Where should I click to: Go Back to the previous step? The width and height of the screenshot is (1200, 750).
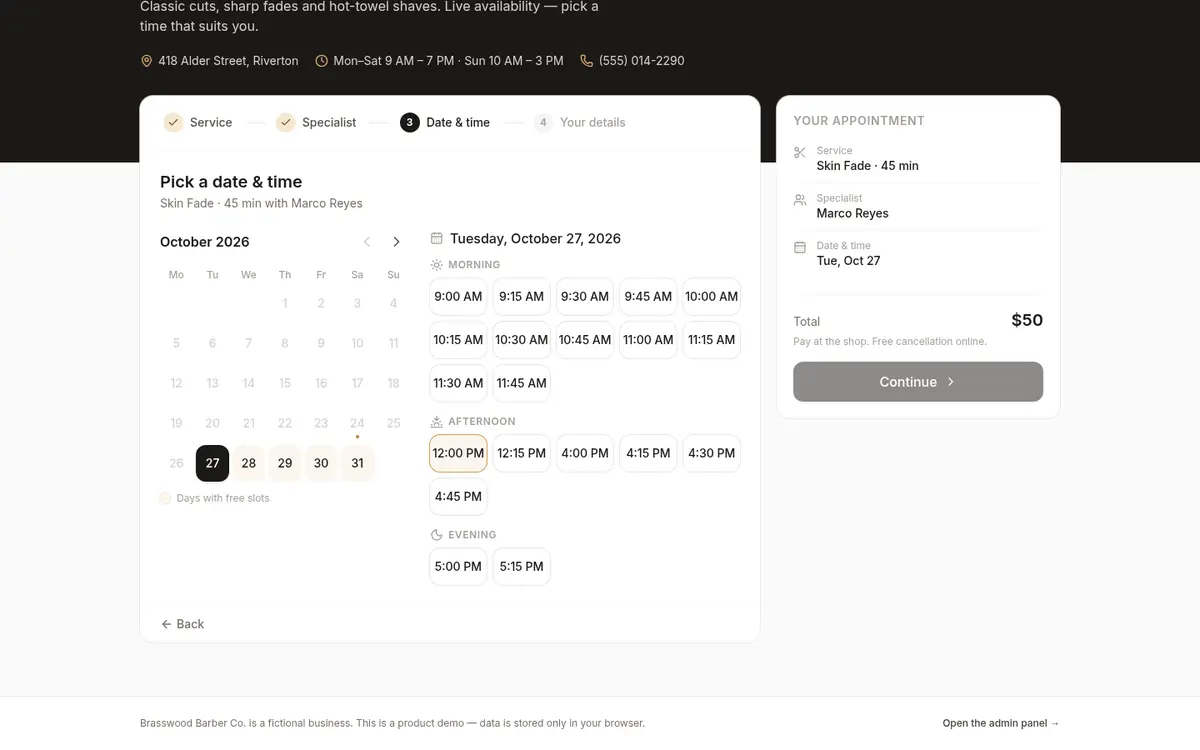pyautogui.click(x=182, y=624)
